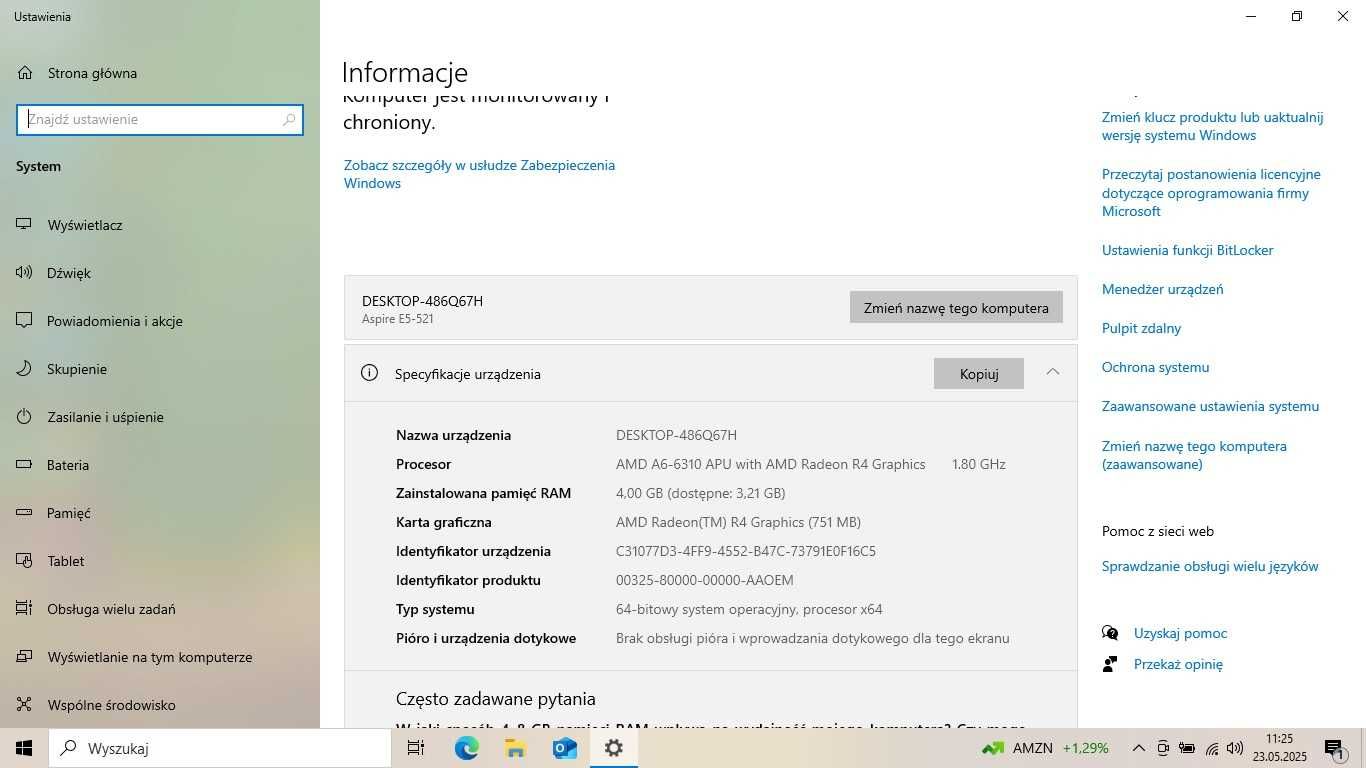Click the Skupienie moon icon
This screenshot has width=1366, height=768.
[25, 369]
